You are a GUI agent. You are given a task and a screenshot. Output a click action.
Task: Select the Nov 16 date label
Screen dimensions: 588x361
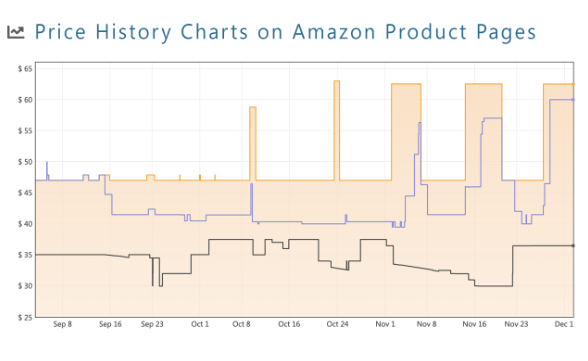tap(474, 324)
